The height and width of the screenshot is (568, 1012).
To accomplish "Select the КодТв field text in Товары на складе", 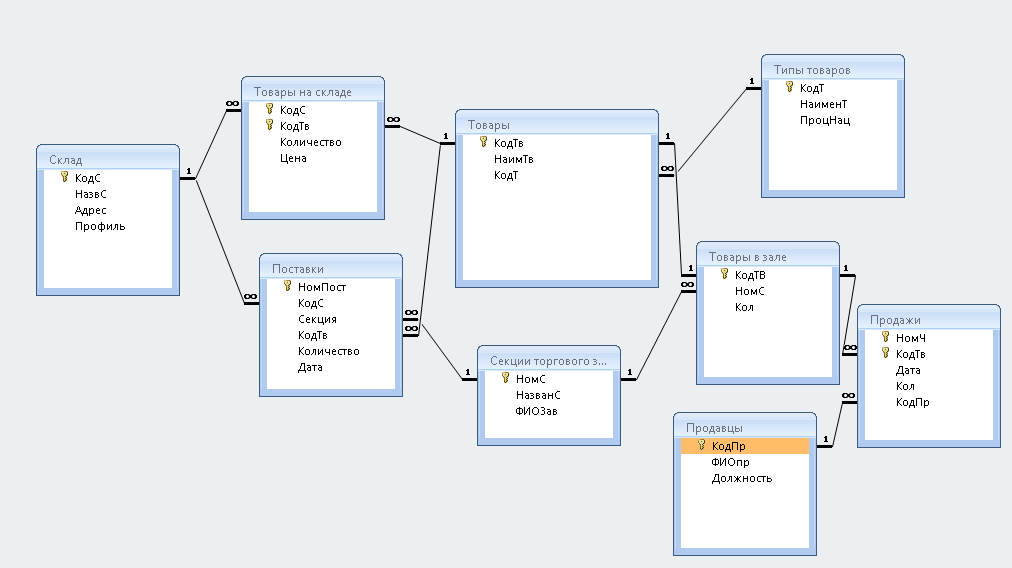I will pos(294,127).
